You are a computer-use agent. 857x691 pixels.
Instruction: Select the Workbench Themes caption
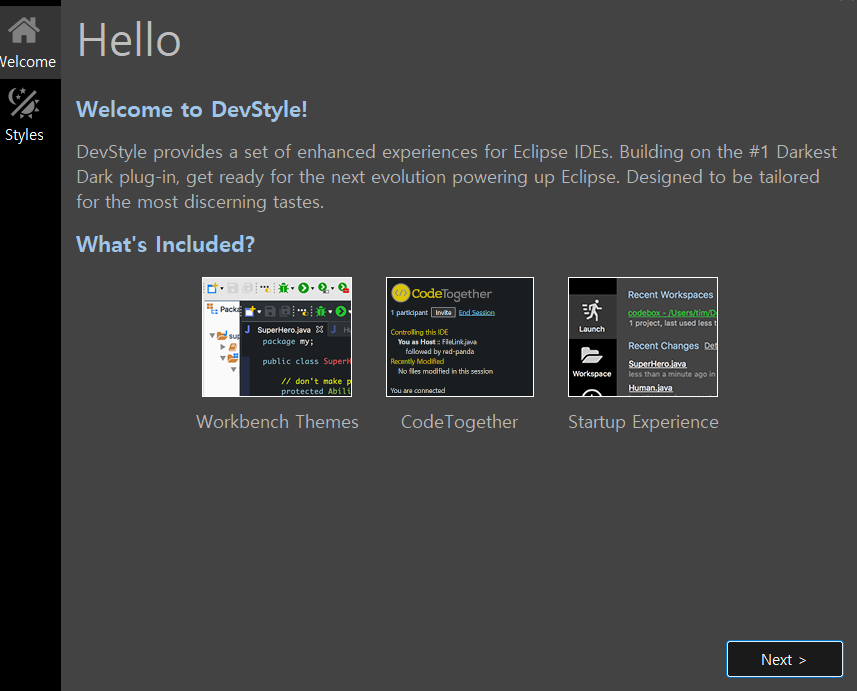pyautogui.click(x=277, y=421)
